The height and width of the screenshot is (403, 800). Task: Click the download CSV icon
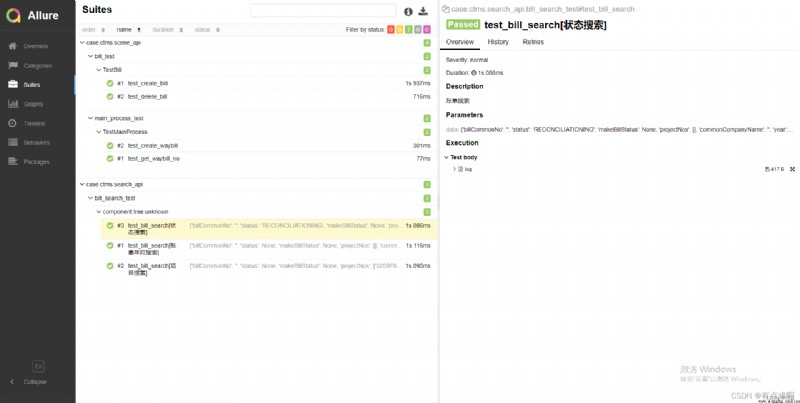pyautogui.click(x=423, y=11)
